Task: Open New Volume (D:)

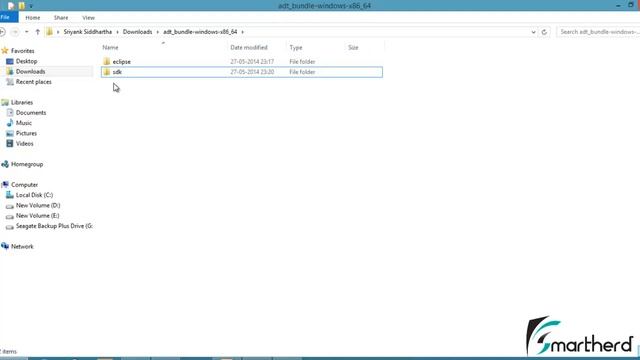Action: [x=38, y=205]
